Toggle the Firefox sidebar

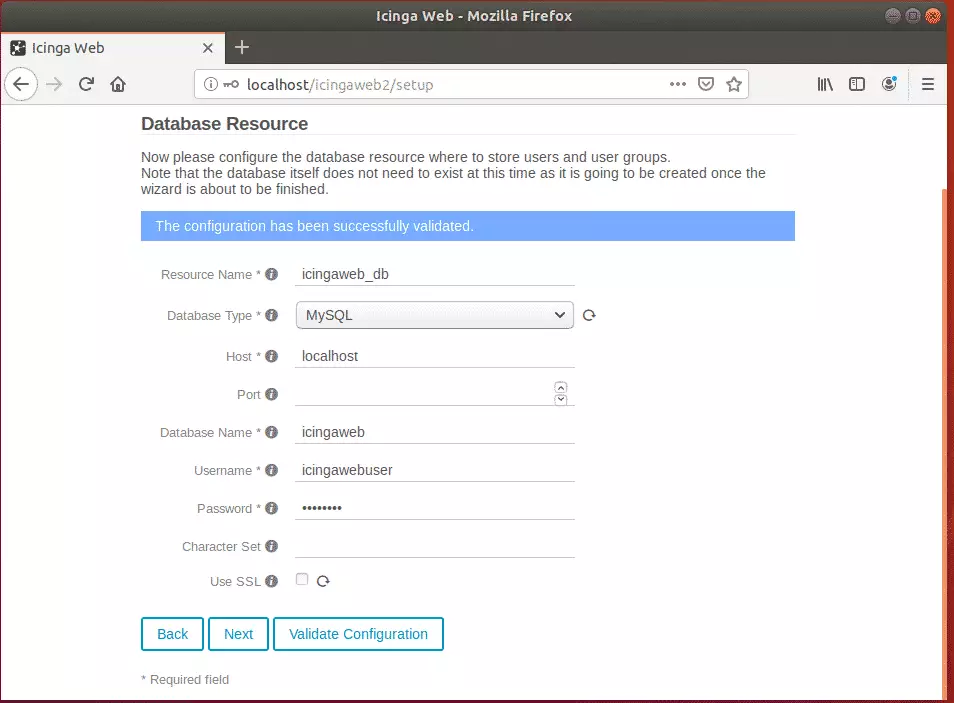857,84
